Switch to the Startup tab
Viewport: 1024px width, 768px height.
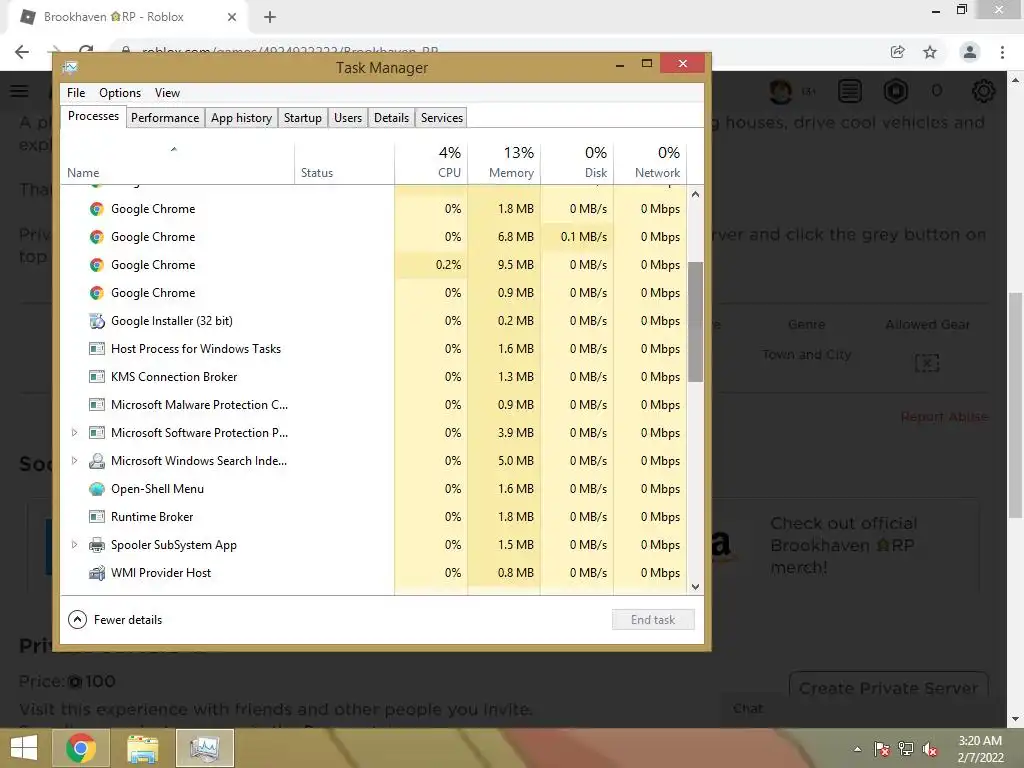[x=303, y=118]
